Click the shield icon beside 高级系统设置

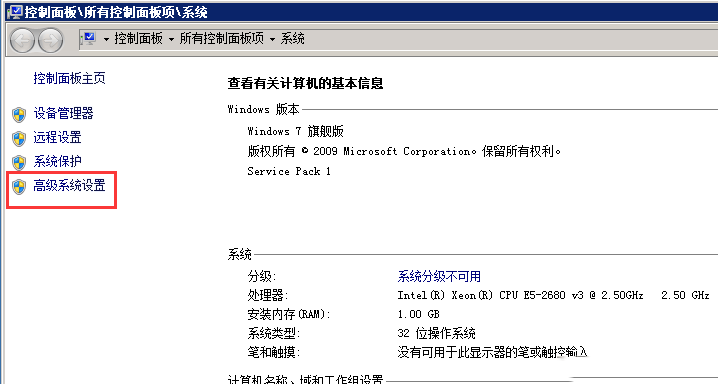tap(19, 186)
